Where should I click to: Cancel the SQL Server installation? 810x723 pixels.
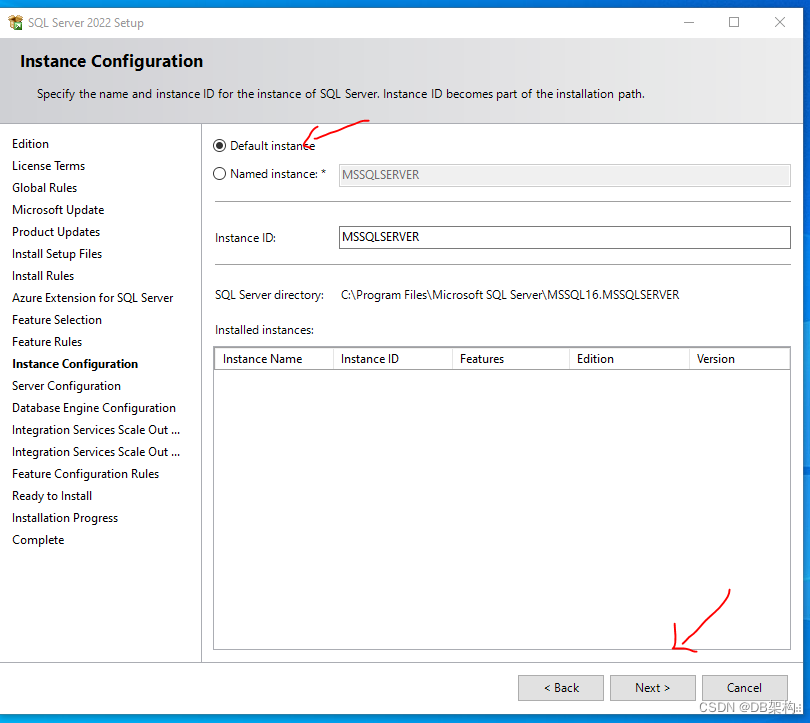tap(744, 687)
